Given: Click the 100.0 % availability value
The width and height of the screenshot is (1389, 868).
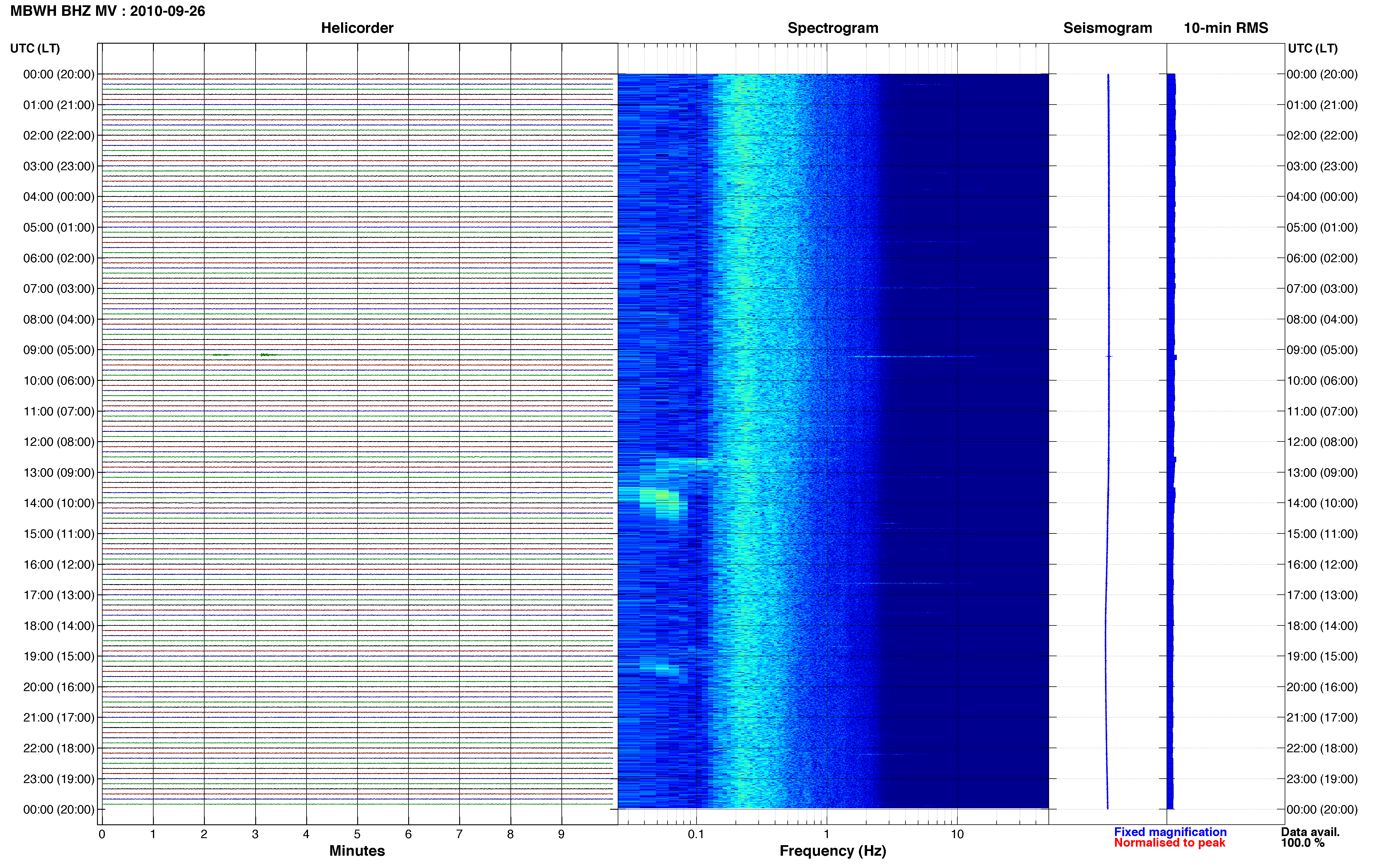Looking at the screenshot, I should tap(1302, 843).
